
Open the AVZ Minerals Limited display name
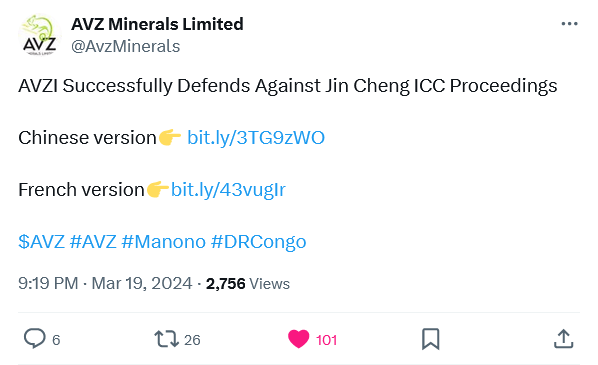pyautogui.click(x=157, y=24)
